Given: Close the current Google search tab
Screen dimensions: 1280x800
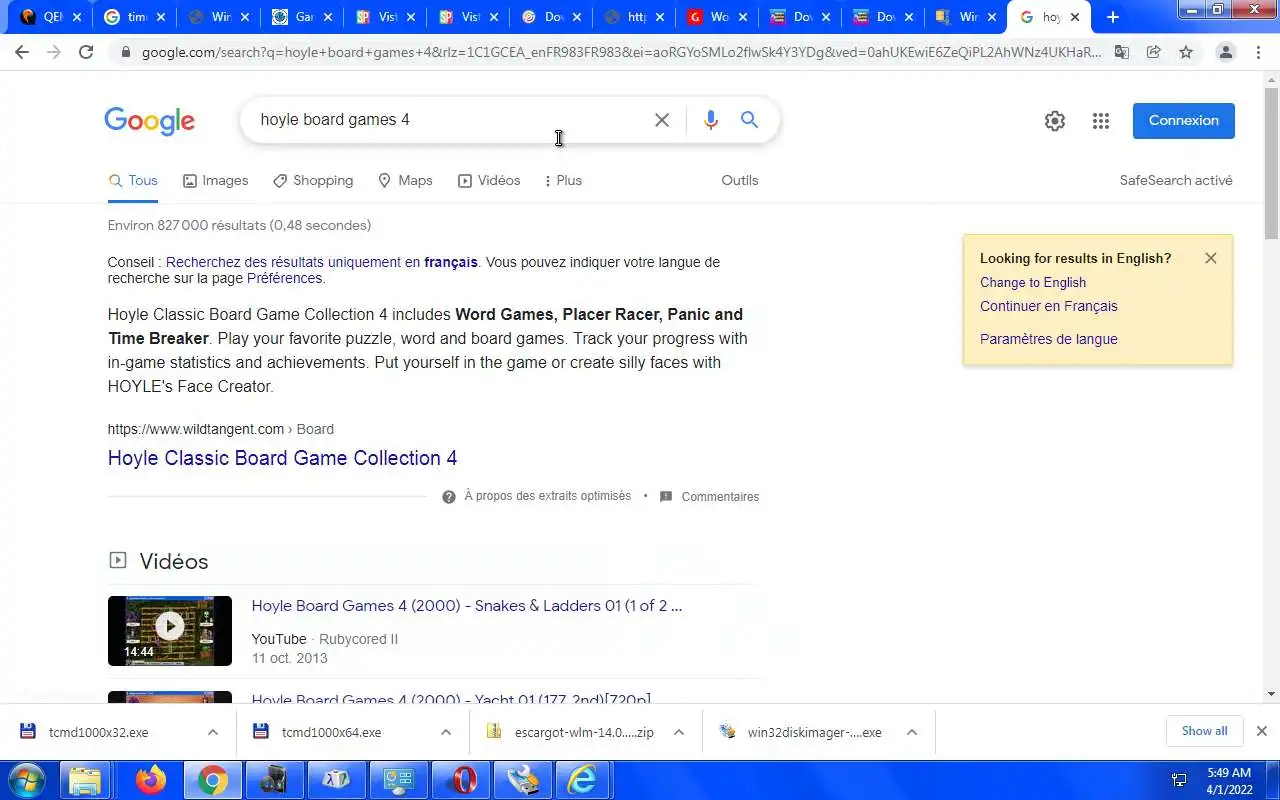Looking at the screenshot, I should [1075, 17].
